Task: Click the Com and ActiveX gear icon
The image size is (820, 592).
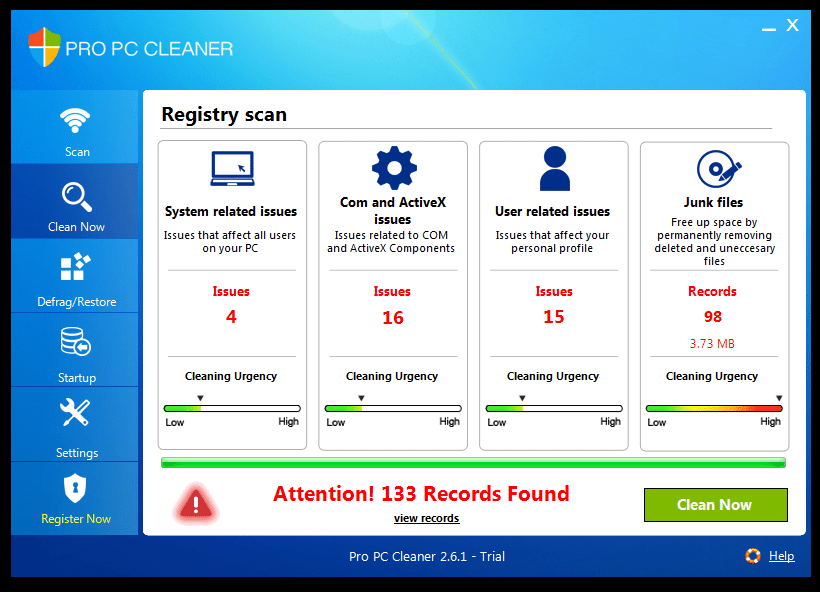Action: [392, 167]
